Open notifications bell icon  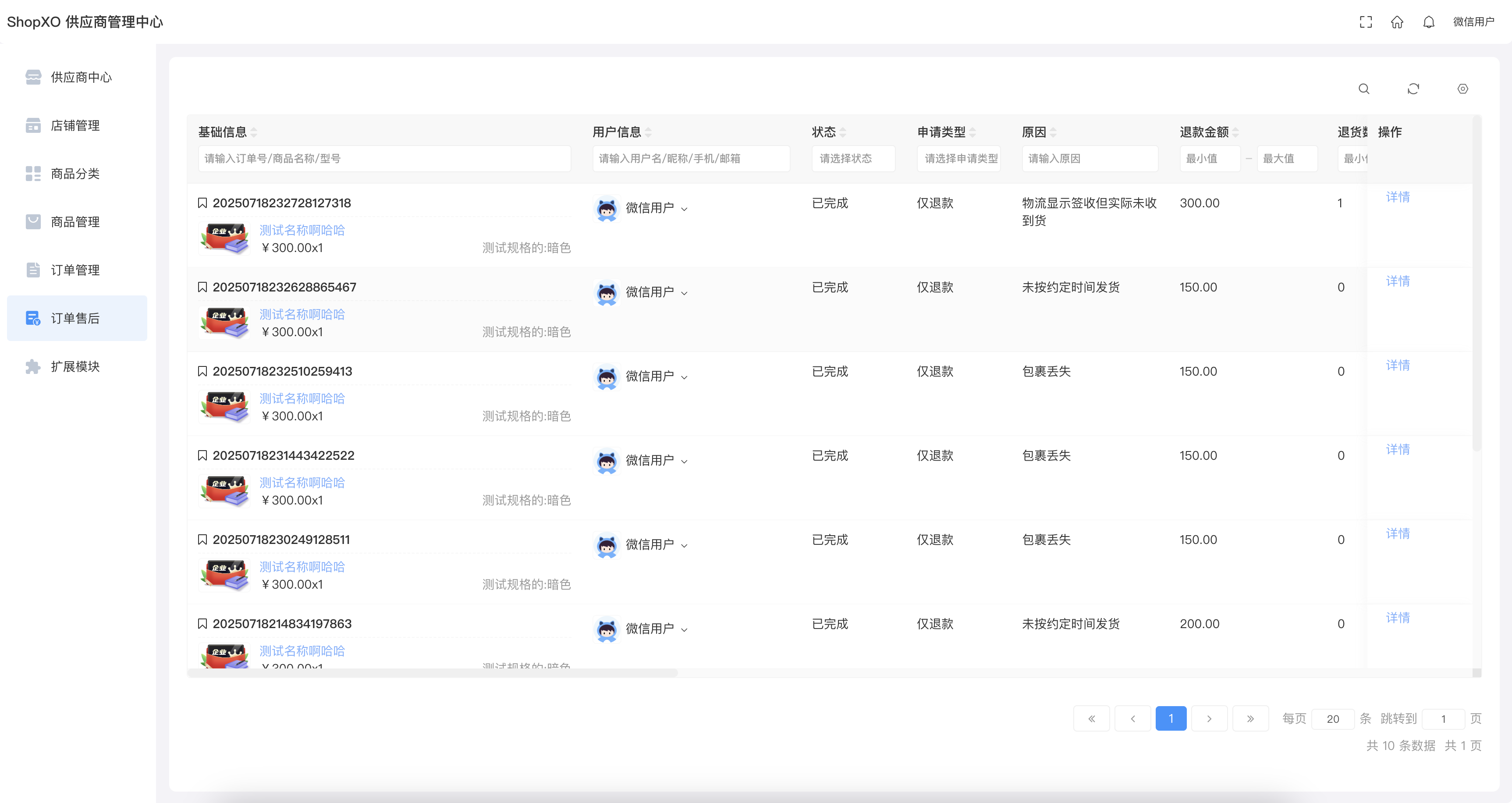[1429, 22]
